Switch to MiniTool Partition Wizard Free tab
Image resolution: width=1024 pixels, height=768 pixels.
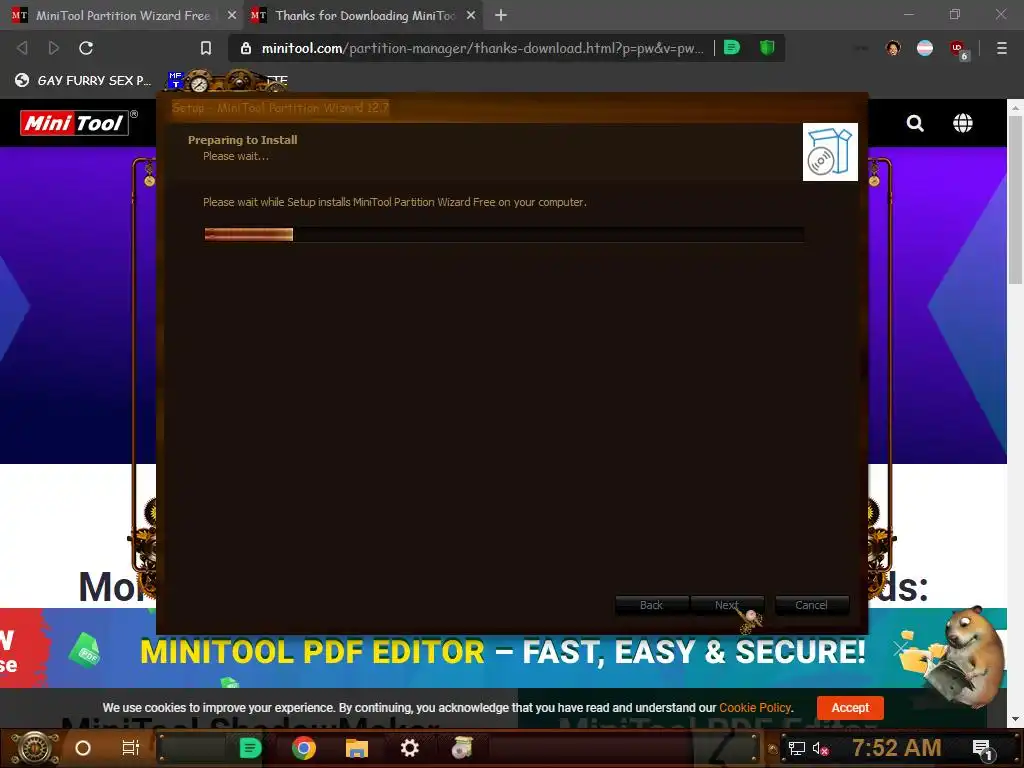click(x=121, y=15)
